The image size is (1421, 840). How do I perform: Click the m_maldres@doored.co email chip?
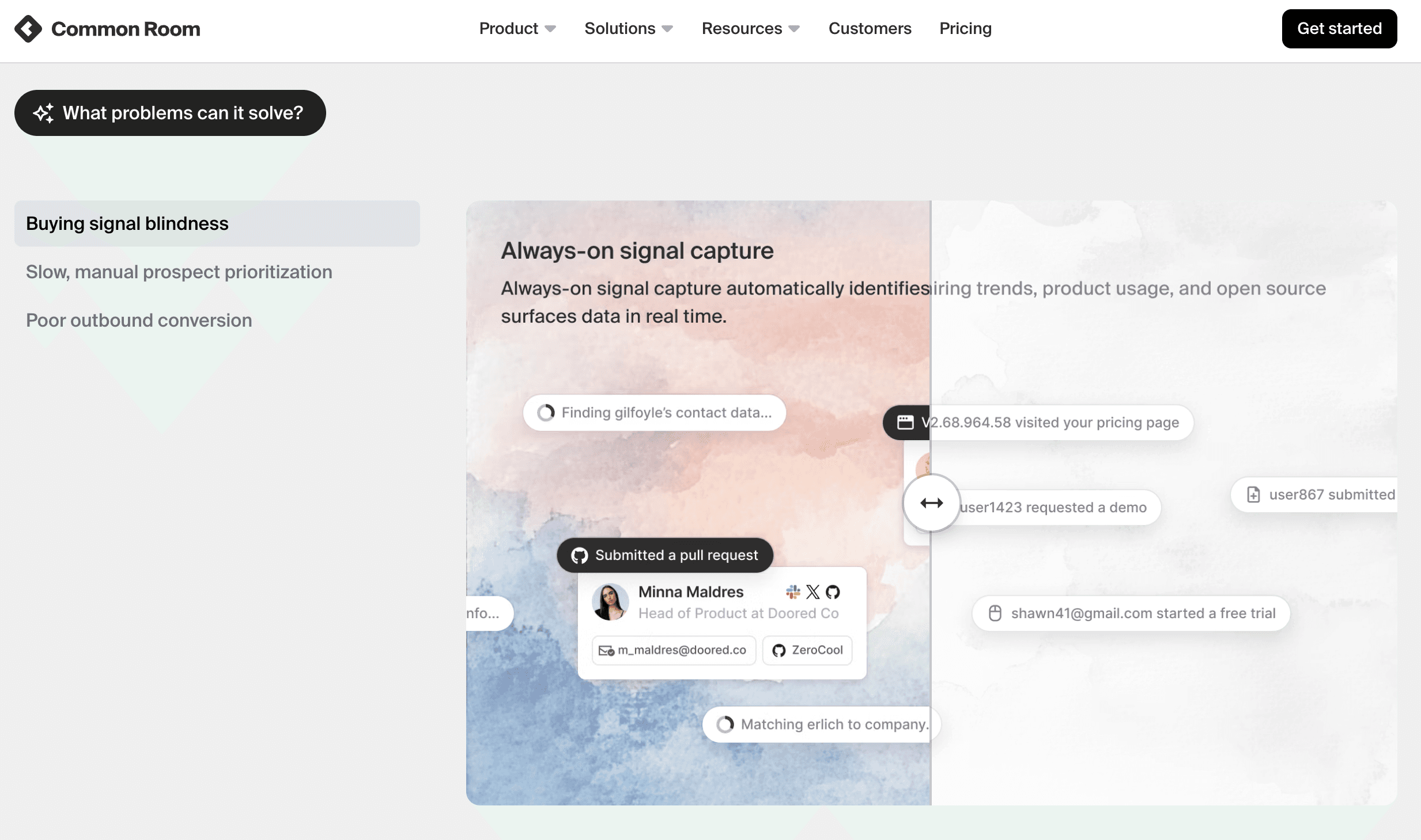674,650
